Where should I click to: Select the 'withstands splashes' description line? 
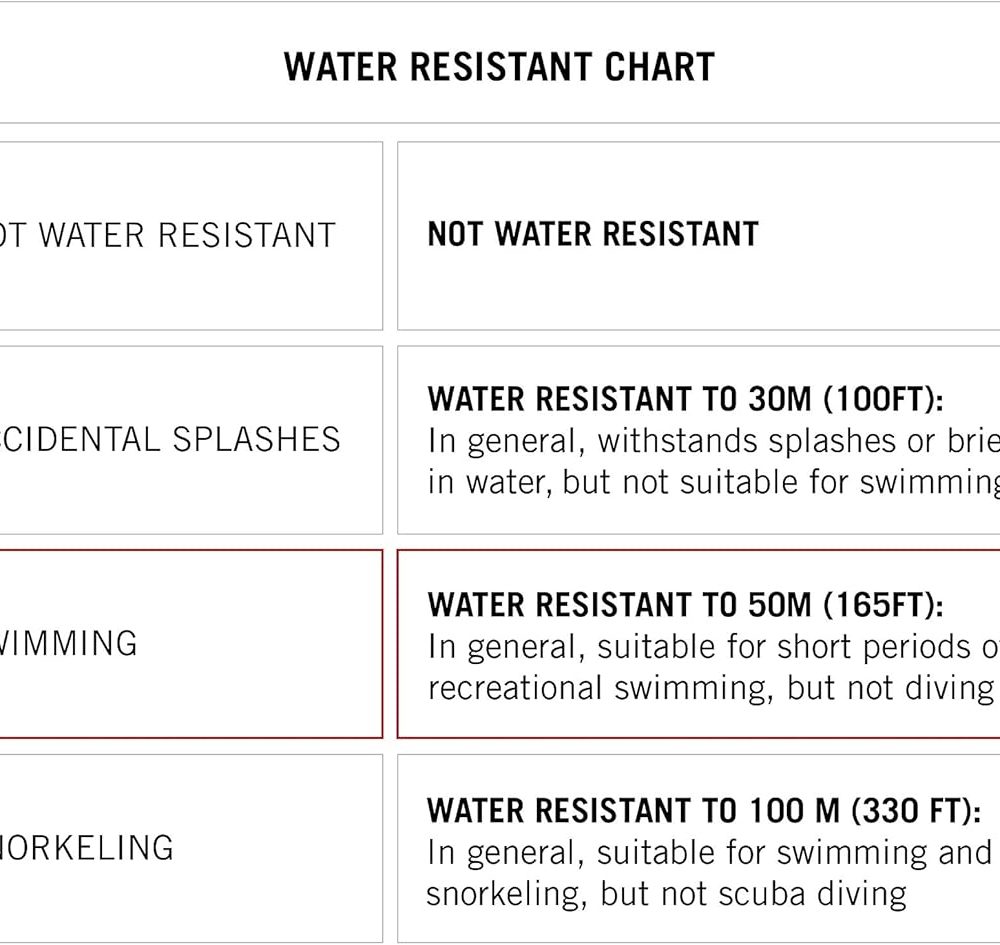click(712, 441)
